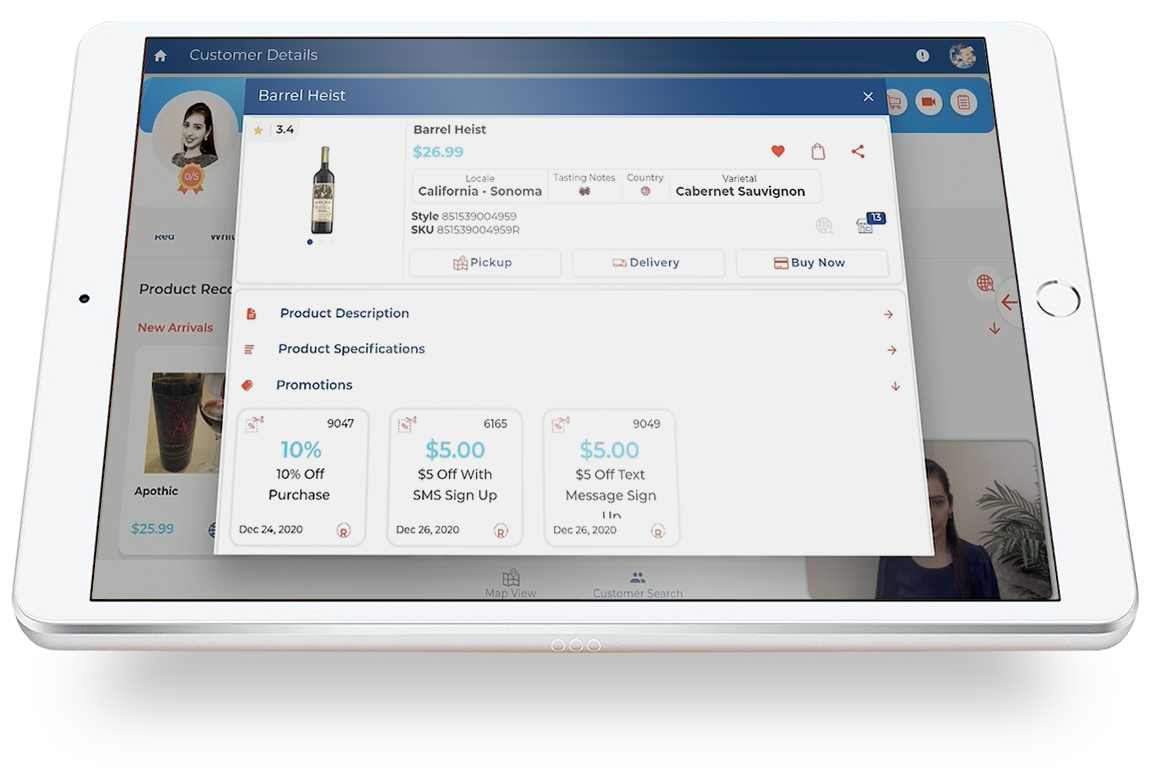Image resolution: width=1150 pixels, height=778 pixels.
Task: Open the Tasting Notes grape icon
Action: click(x=585, y=191)
